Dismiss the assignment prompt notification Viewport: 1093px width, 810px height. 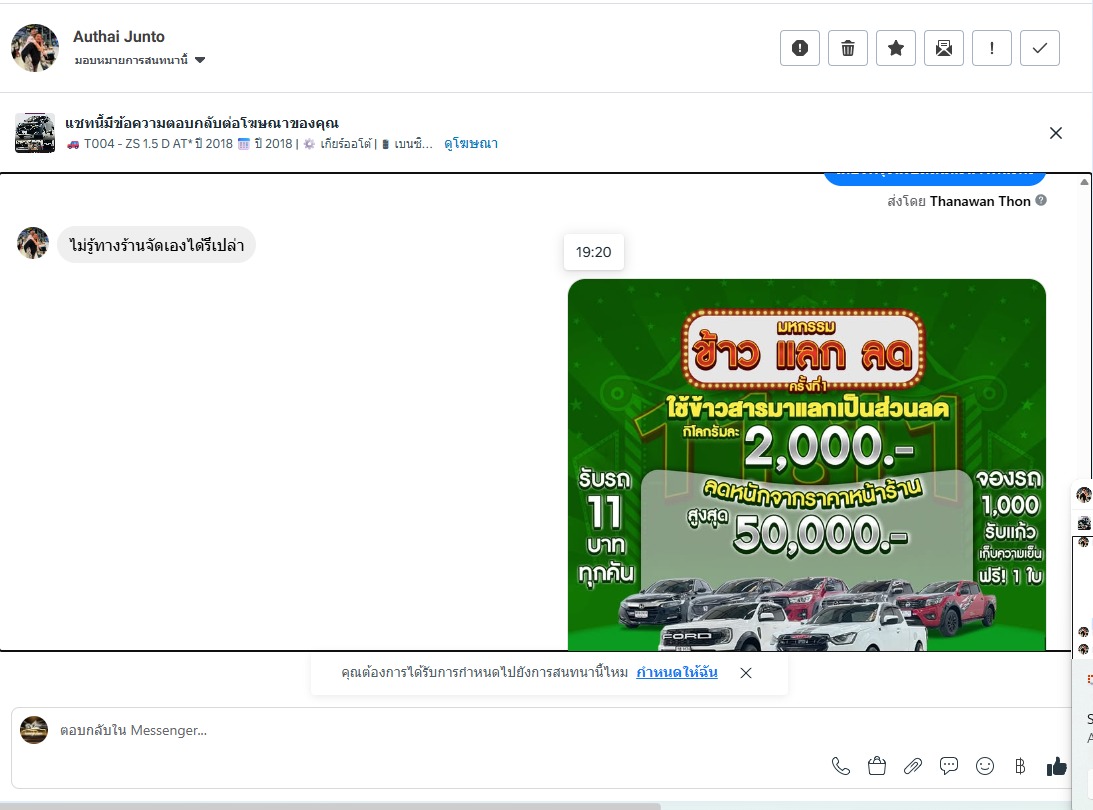(746, 673)
